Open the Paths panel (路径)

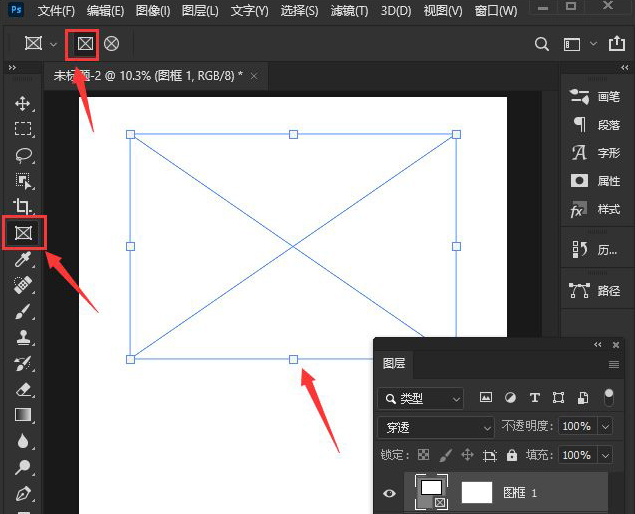595,290
